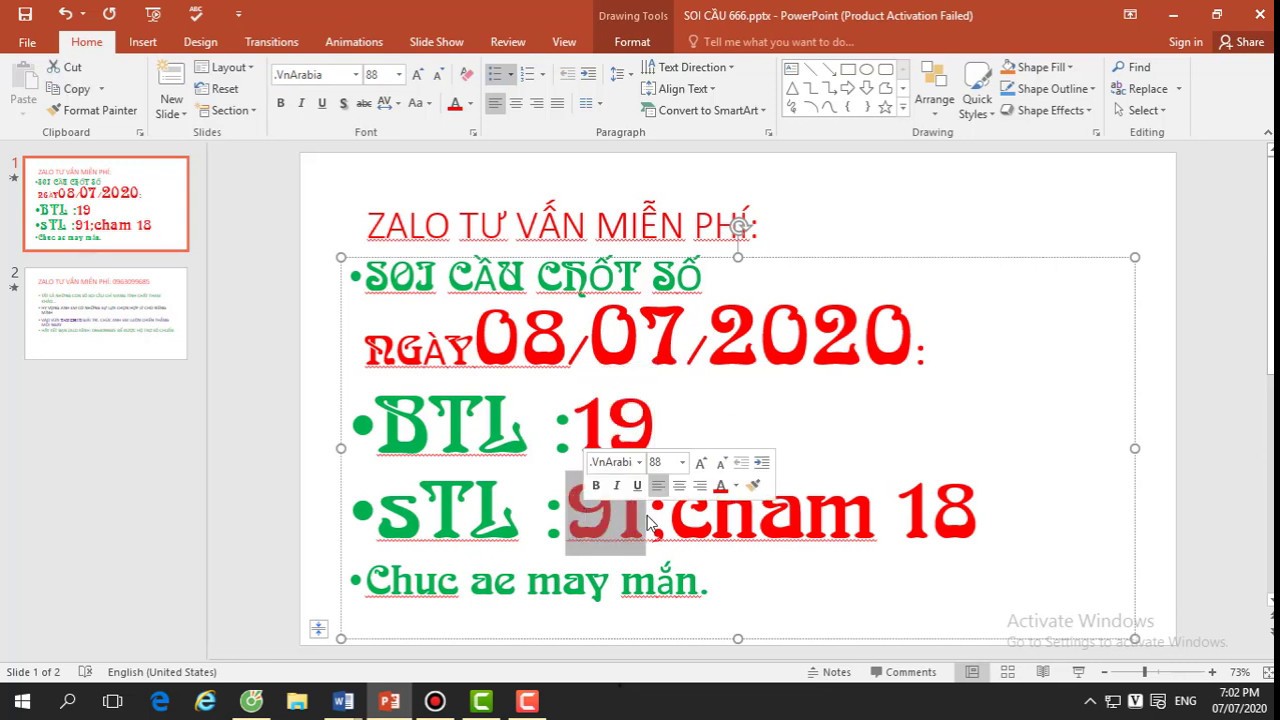Viewport: 1280px width, 720px height.
Task: Click font color swatch in mini toolbar
Action: point(720,486)
